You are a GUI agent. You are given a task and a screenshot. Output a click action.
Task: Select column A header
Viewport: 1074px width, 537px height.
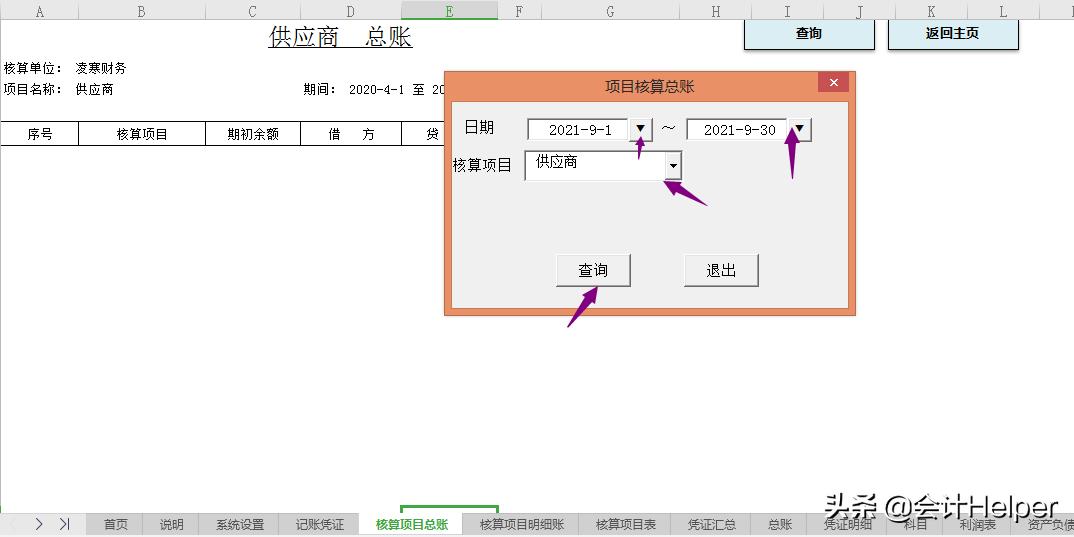(x=40, y=10)
